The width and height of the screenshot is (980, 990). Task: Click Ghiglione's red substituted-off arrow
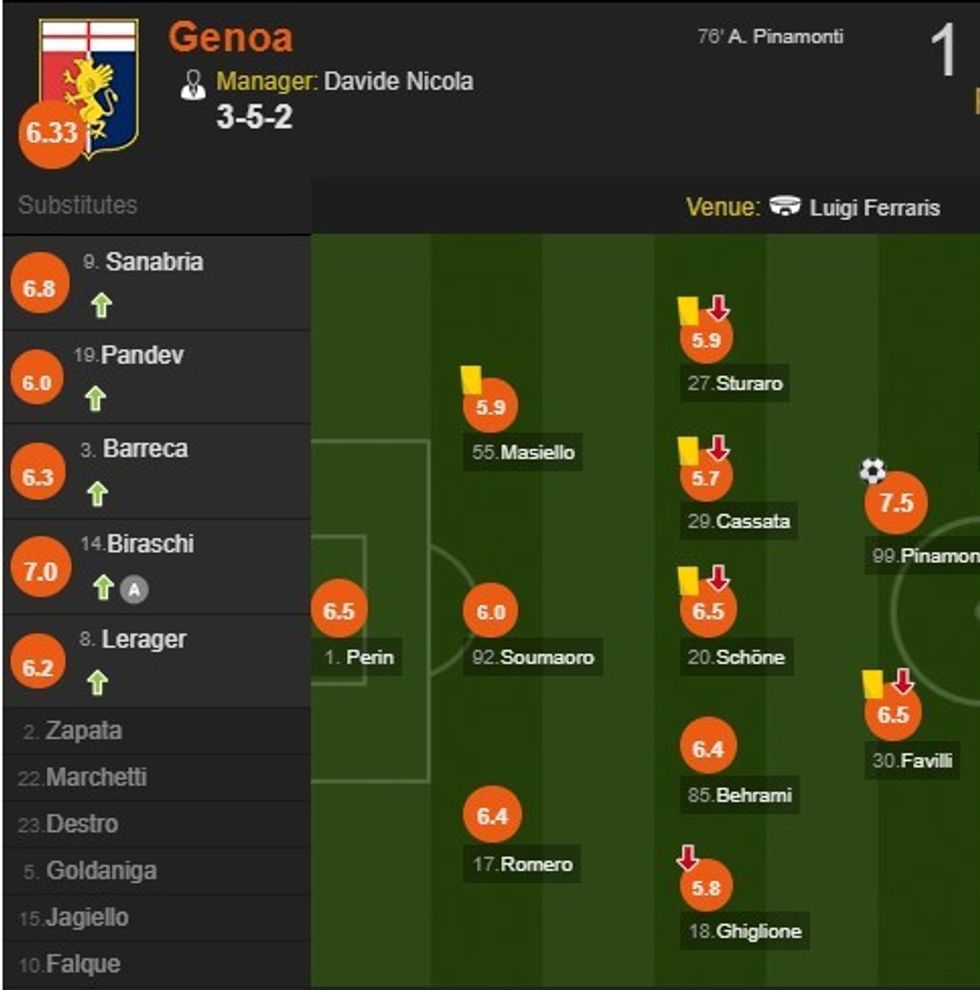(x=687, y=857)
